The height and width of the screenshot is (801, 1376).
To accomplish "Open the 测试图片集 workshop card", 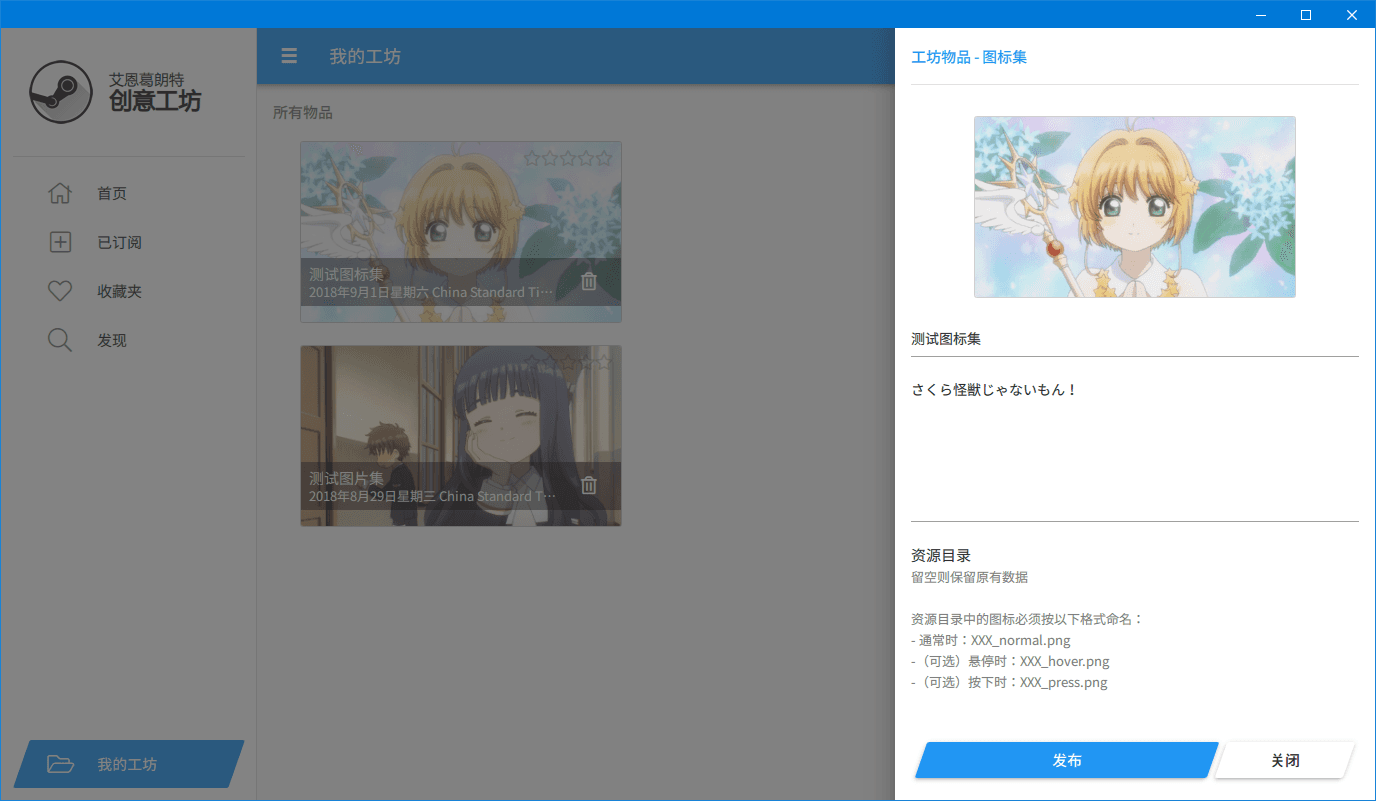I will tap(461, 436).
